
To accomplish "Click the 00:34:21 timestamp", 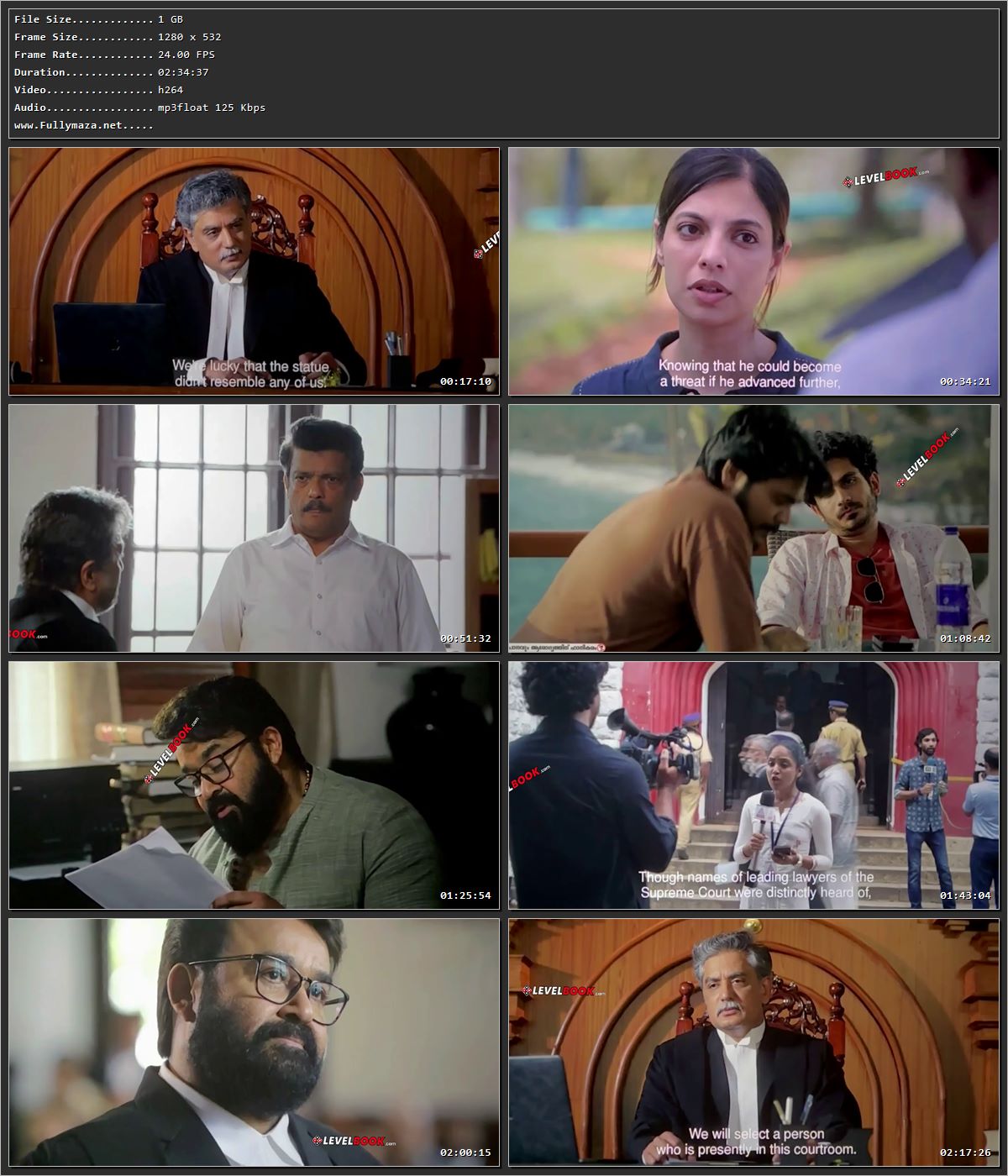I will coord(965,381).
